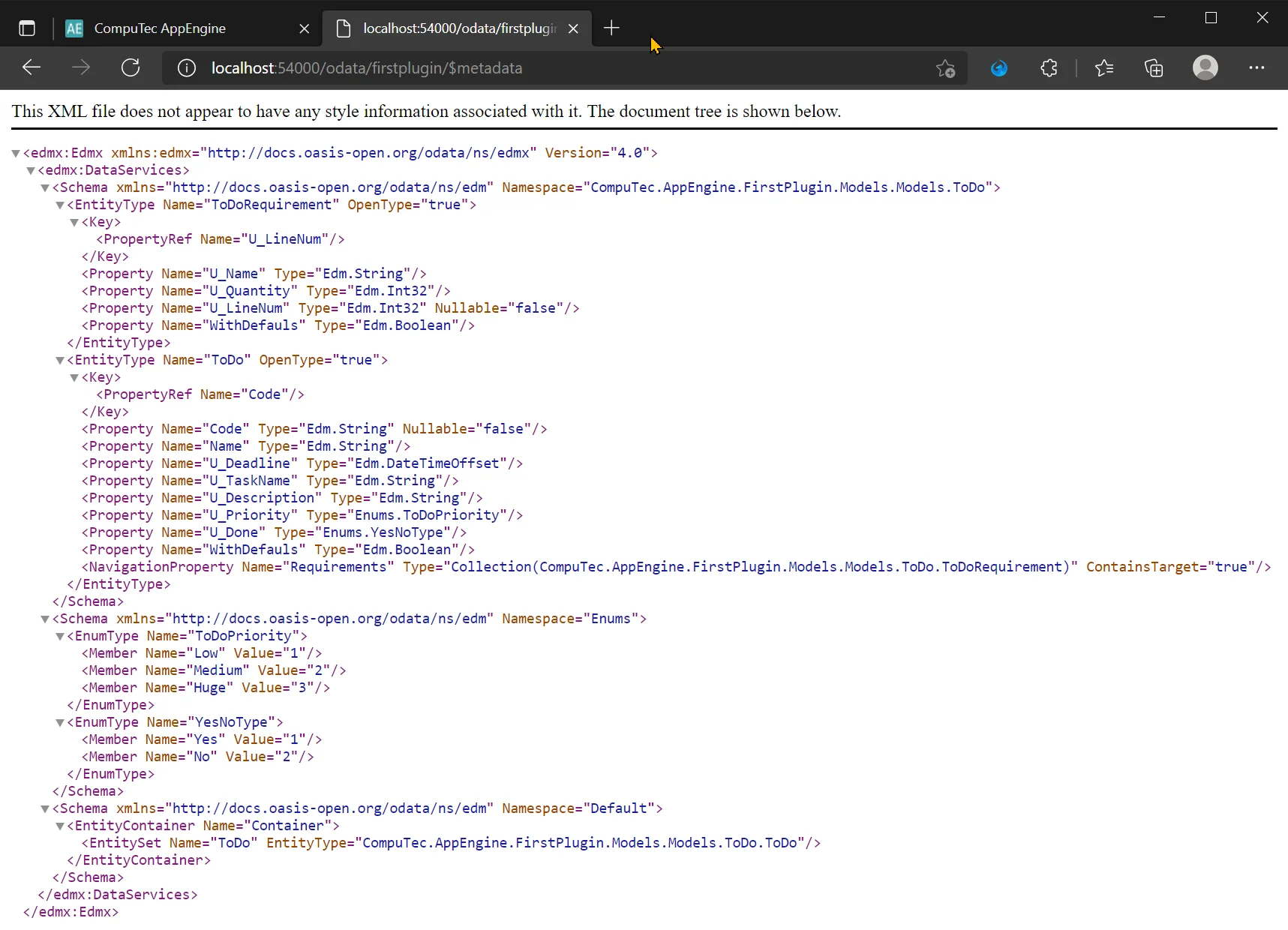1288x930 pixels.
Task: Open the tab actions menu icon
Action: (27, 28)
